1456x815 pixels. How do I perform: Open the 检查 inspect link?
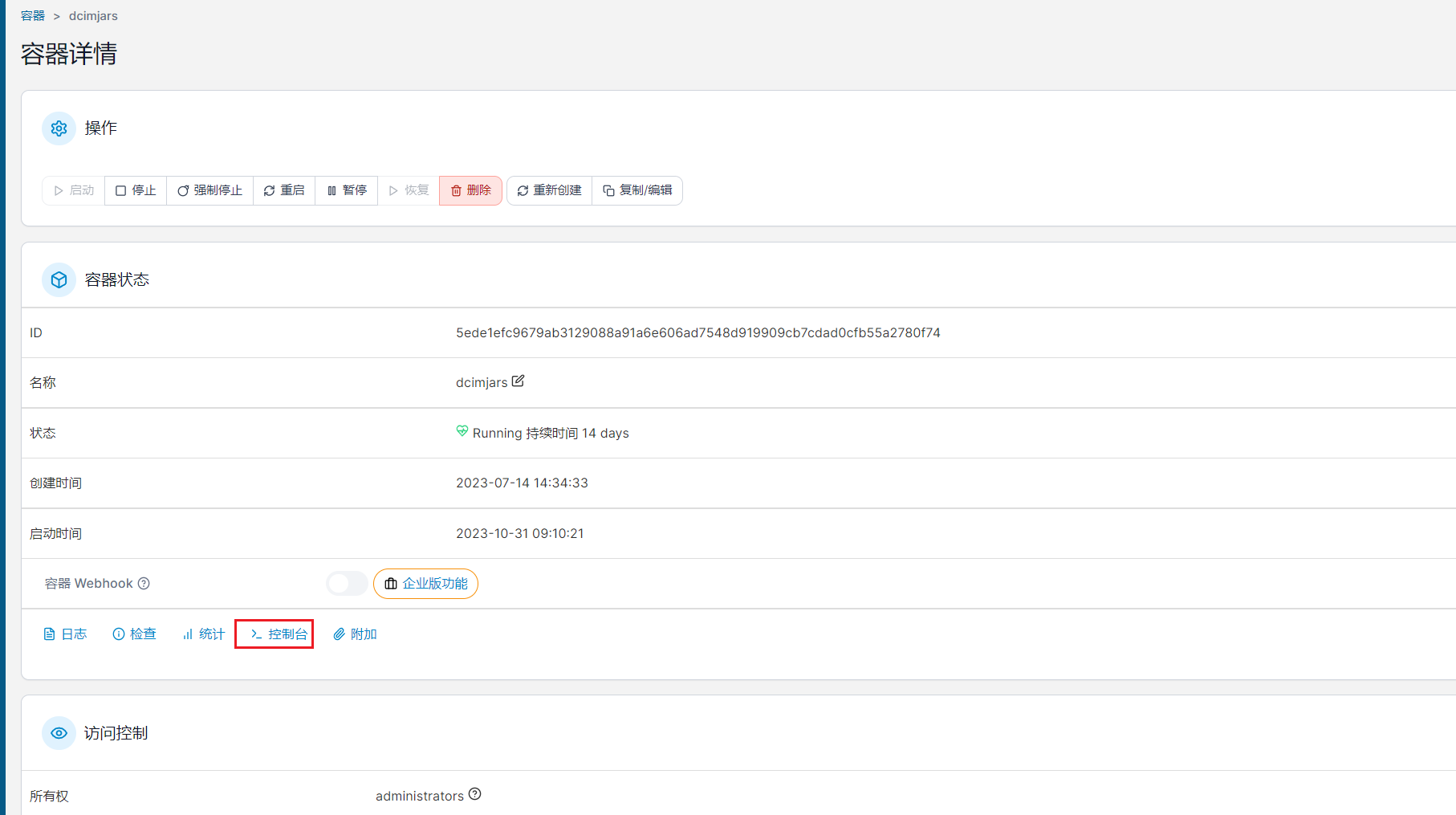click(134, 634)
